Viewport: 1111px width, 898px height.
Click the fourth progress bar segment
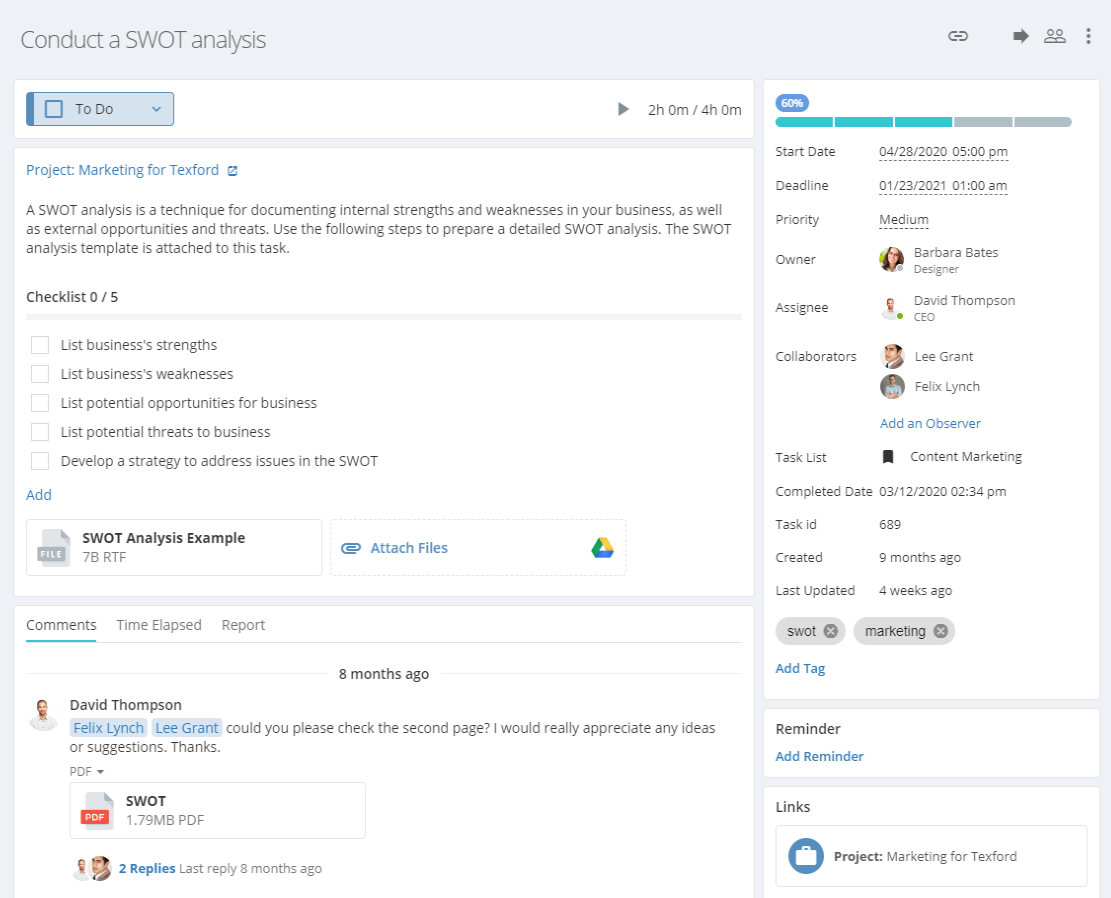tap(983, 122)
